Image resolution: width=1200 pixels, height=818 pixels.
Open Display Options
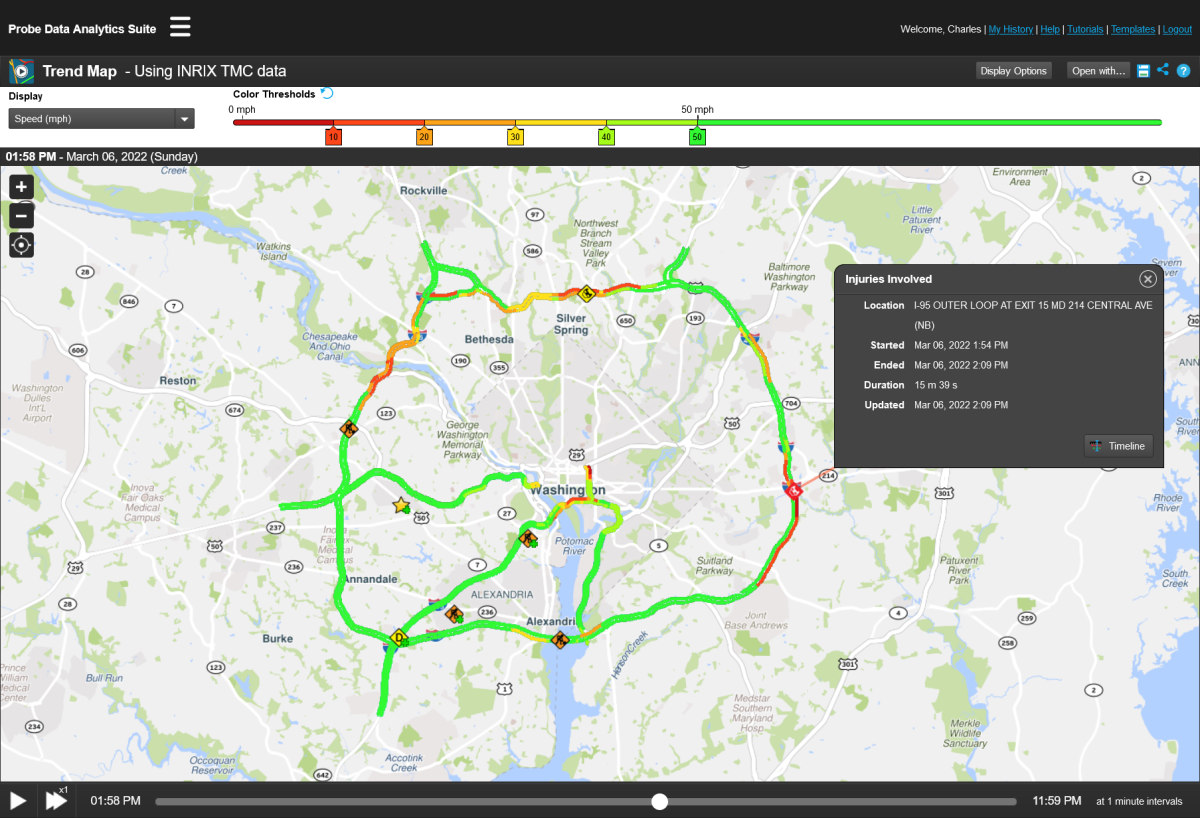coord(1013,70)
